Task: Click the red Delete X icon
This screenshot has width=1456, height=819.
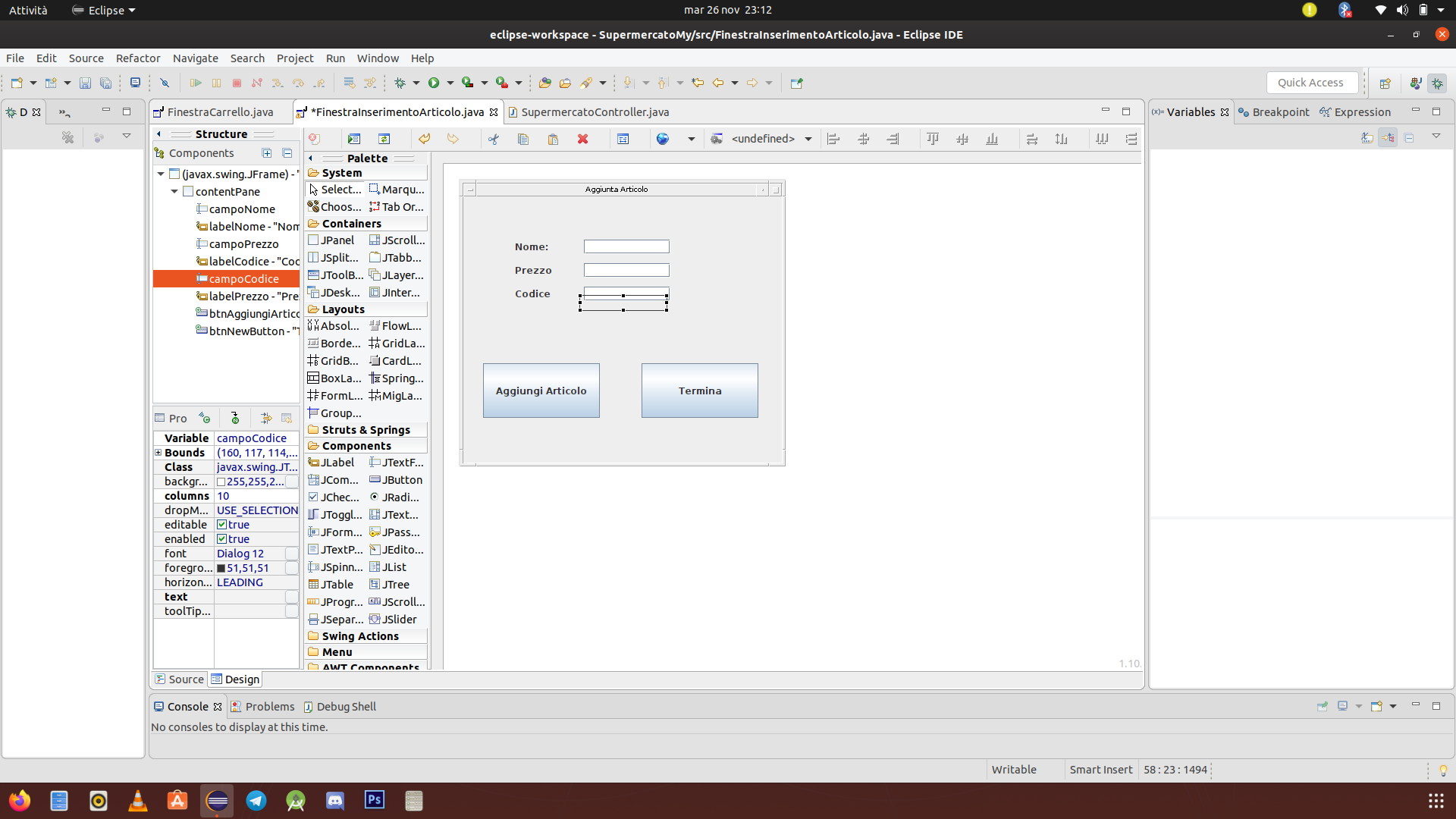Action: (582, 139)
